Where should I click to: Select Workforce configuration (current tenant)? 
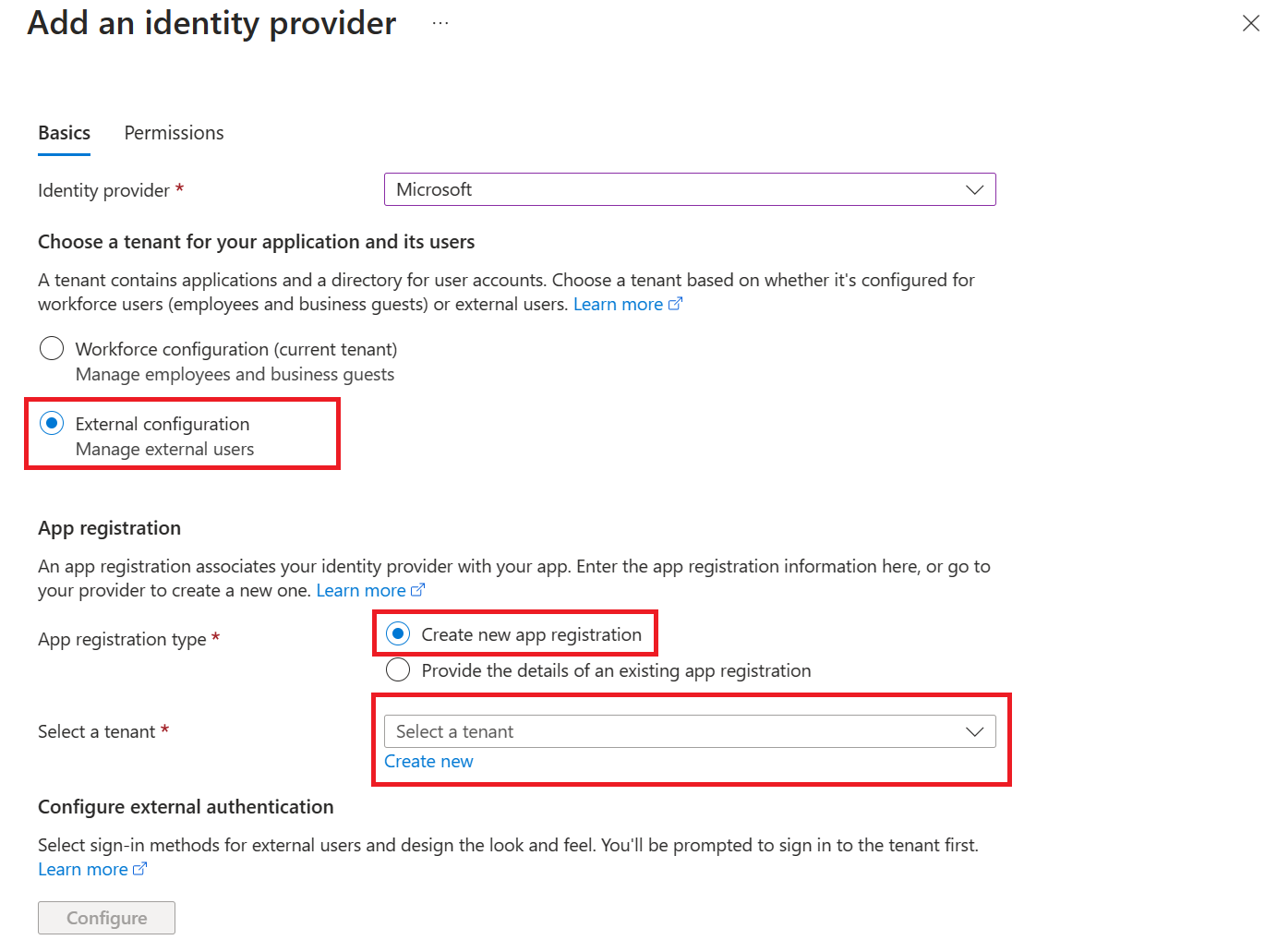[52, 348]
